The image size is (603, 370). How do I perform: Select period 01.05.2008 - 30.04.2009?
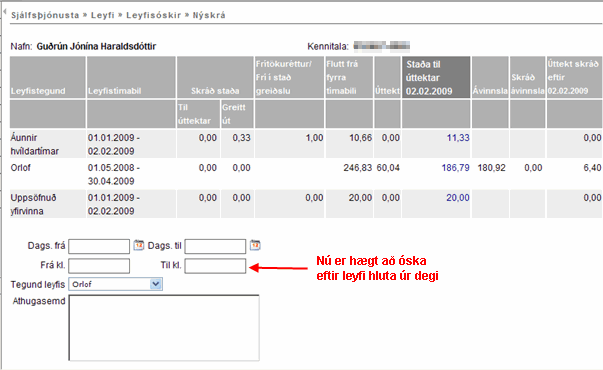(114, 174)
